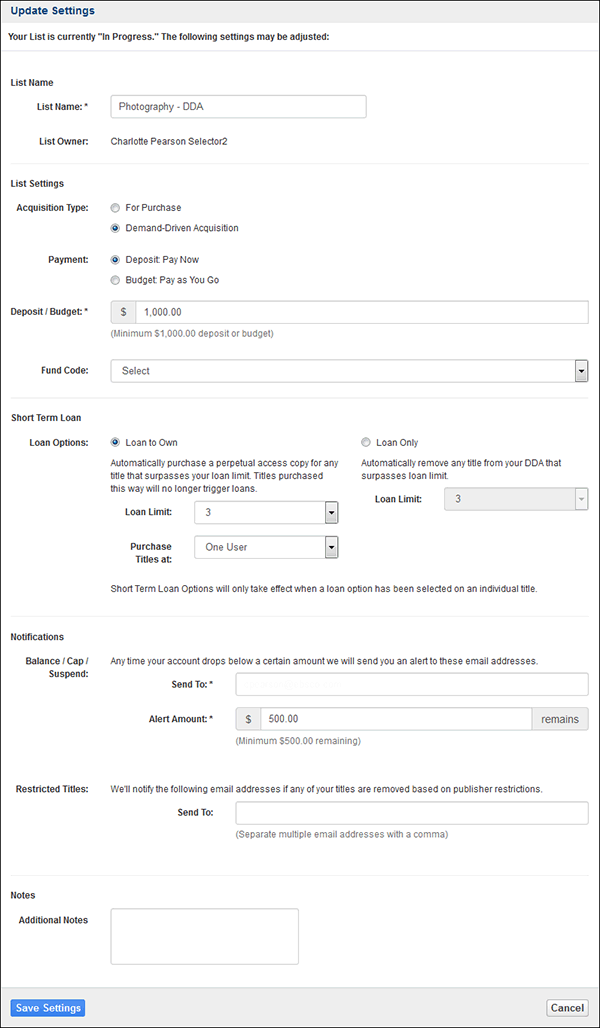Select the For Purchase radio button
This screenshot has height=1028, width=600.
(115, 207)
